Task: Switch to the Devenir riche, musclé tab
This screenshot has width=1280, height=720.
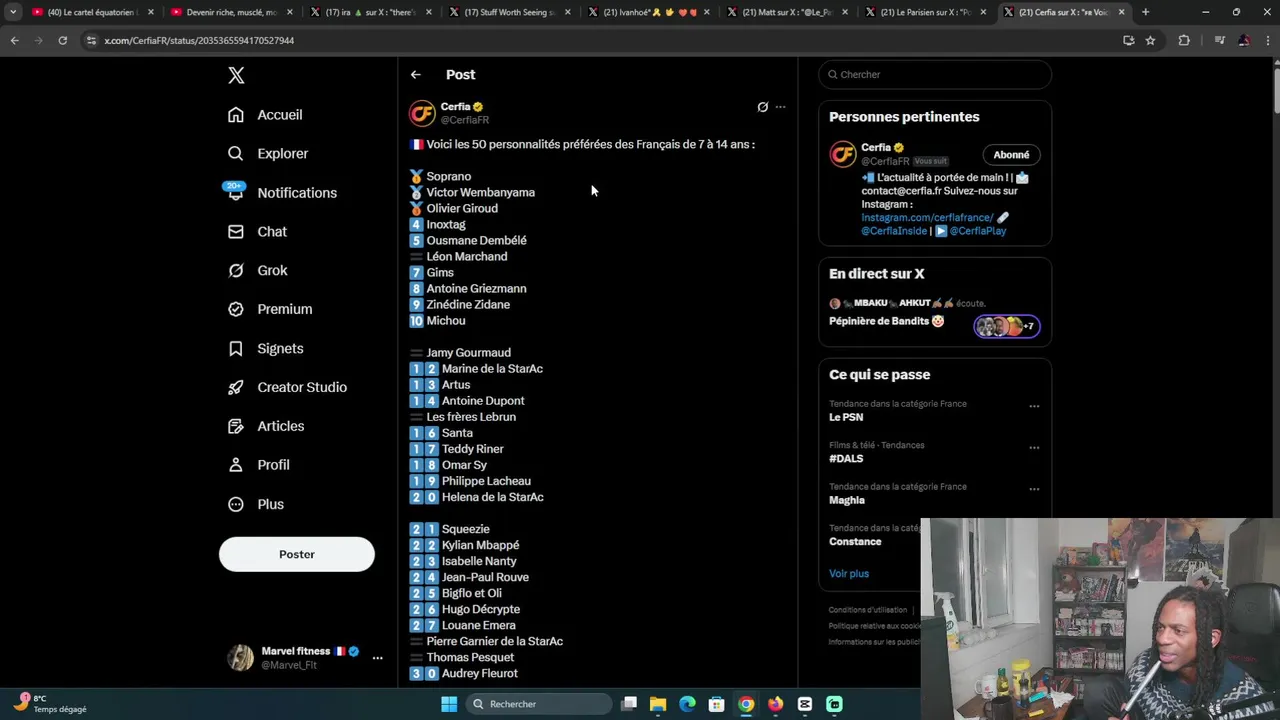Action: 229,12
